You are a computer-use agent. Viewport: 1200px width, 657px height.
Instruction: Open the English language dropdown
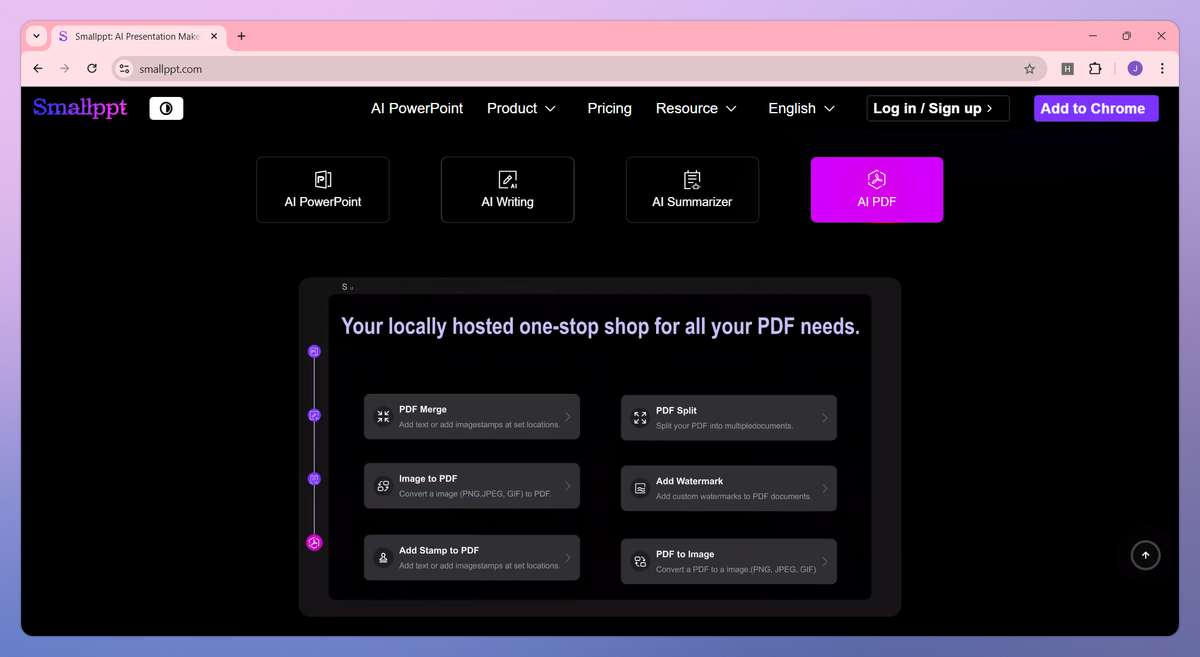pos(801,108)
